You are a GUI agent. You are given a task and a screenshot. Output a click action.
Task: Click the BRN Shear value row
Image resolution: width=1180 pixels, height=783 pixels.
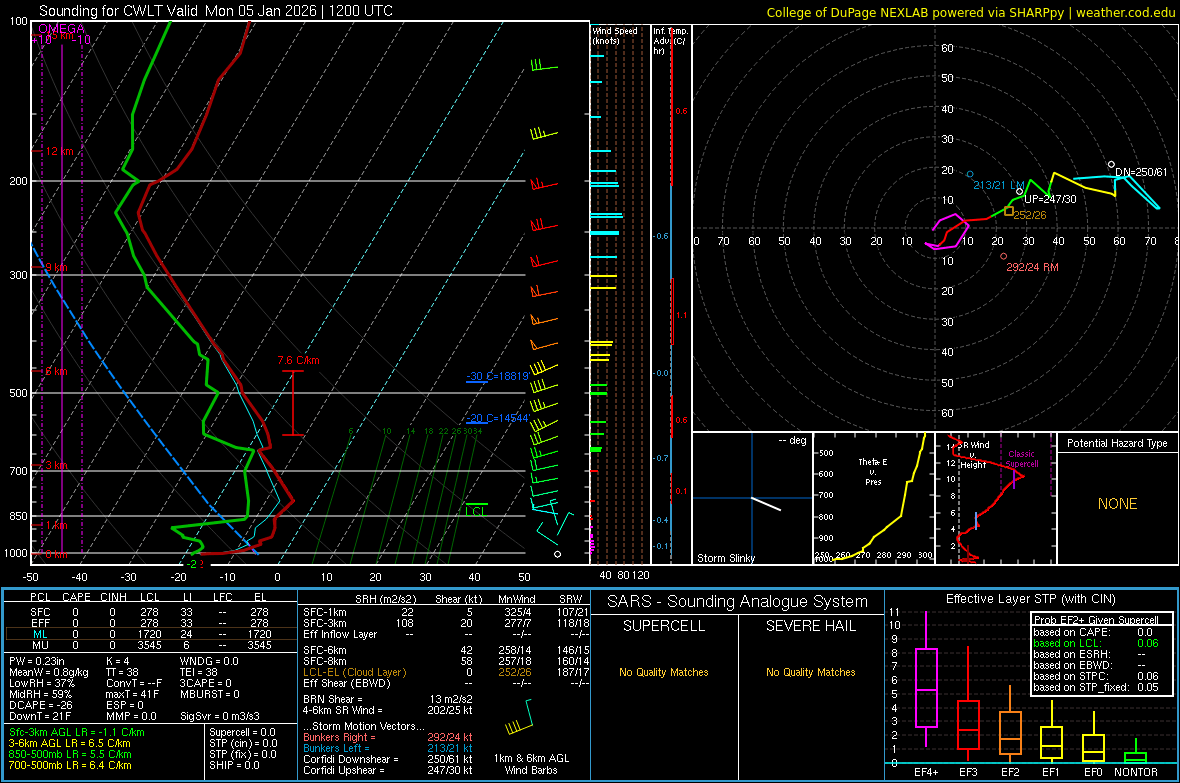click(388, 699)
